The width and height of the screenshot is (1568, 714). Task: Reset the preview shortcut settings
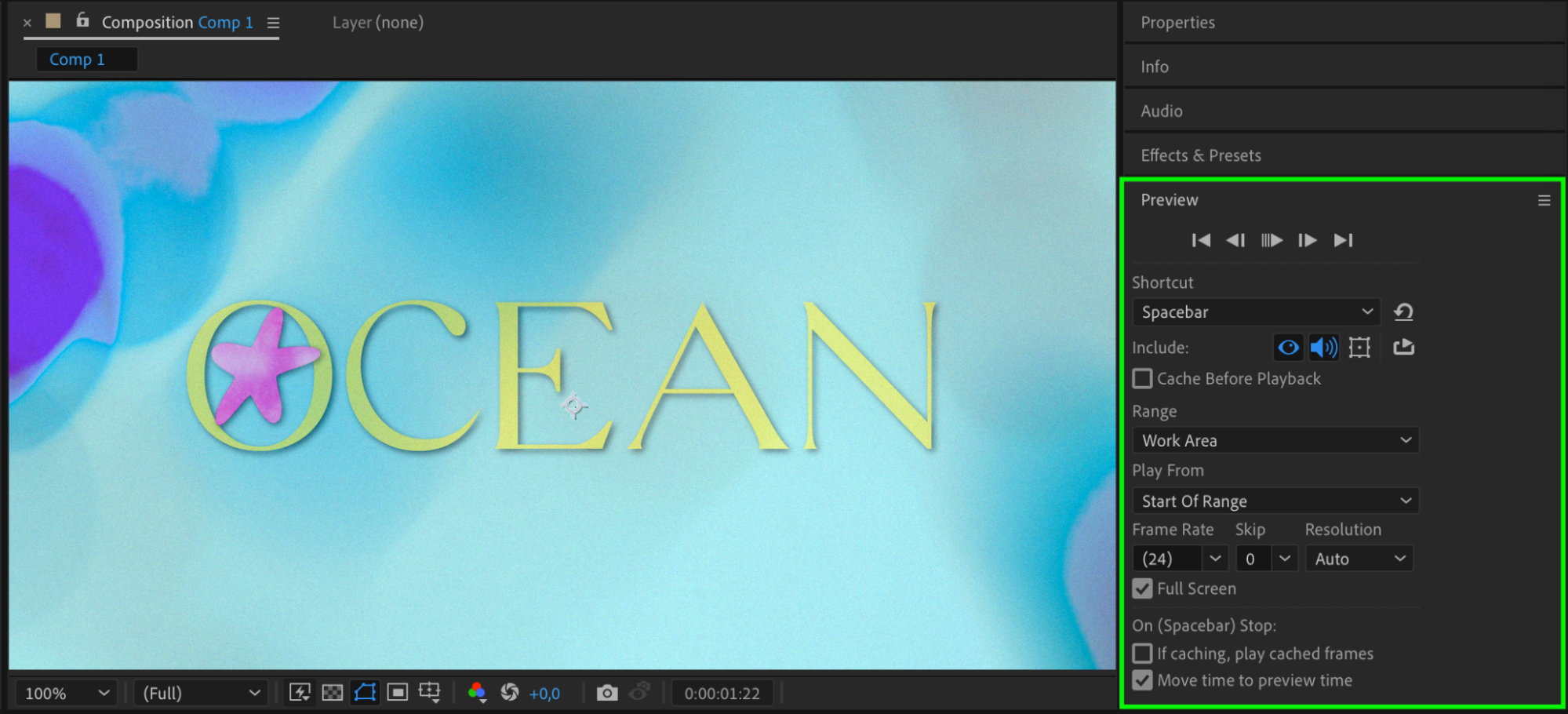click(x=1403, y=312)
